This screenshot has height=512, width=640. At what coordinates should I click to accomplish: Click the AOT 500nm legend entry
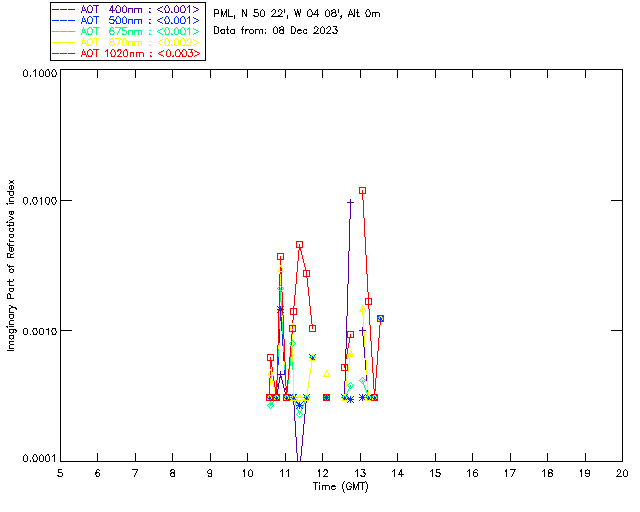(126, 20)
